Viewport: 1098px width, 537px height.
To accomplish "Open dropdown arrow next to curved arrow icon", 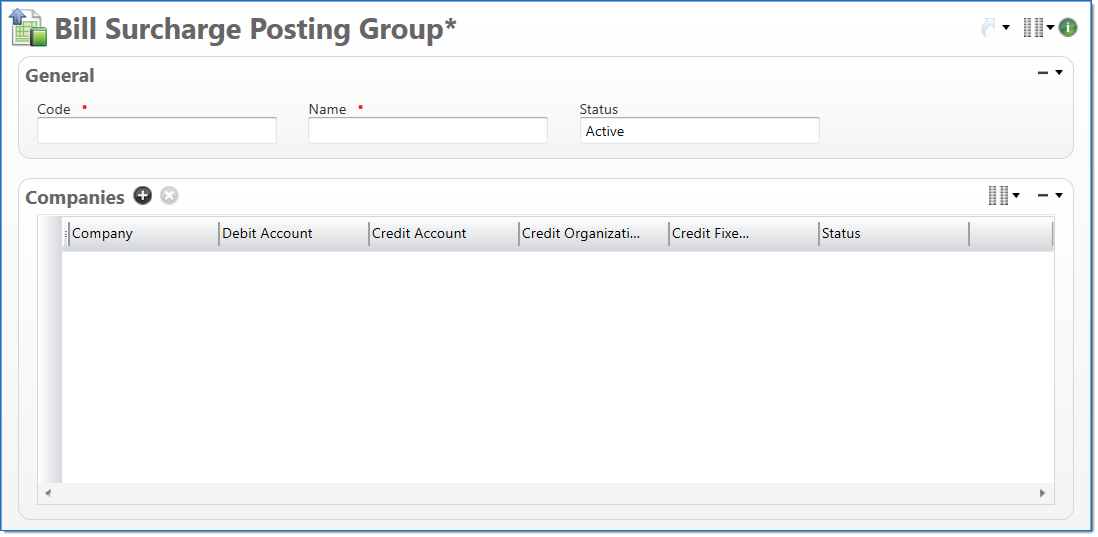I will pyautogui.click(x=1006, y=28).
